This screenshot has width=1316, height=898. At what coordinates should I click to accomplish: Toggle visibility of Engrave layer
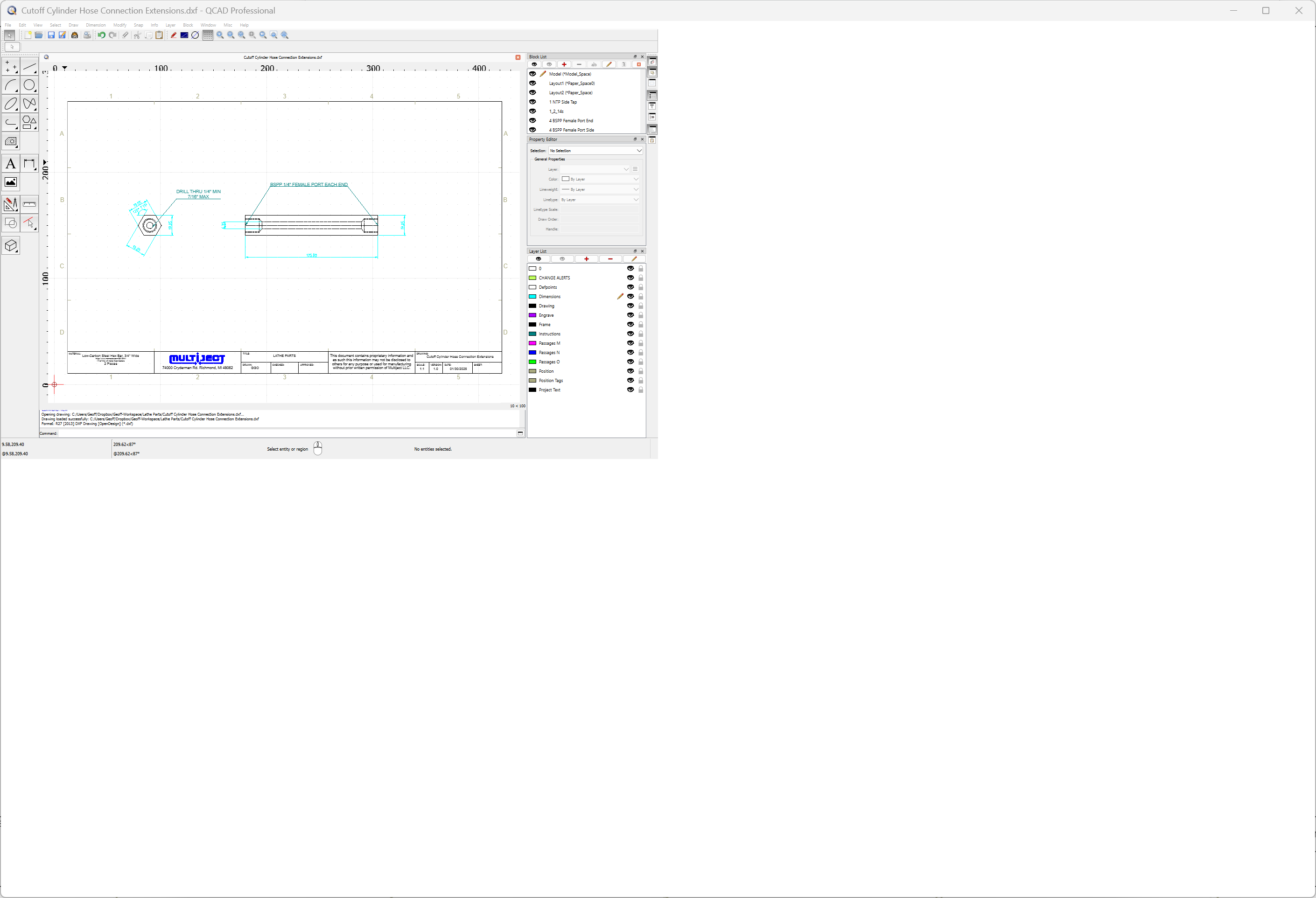(630, 315)
